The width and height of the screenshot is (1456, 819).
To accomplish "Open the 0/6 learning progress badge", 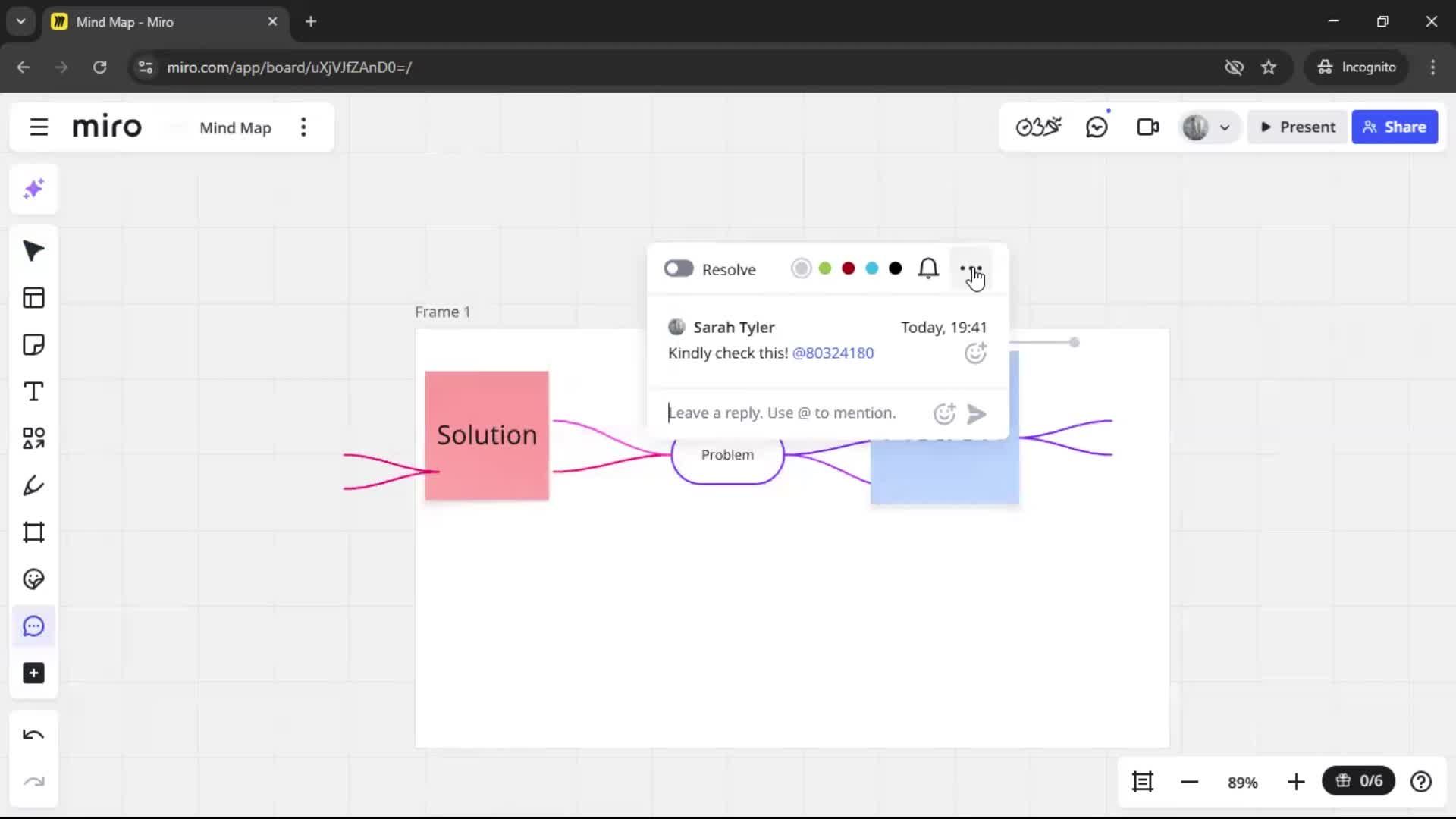I will [1358, 780].
